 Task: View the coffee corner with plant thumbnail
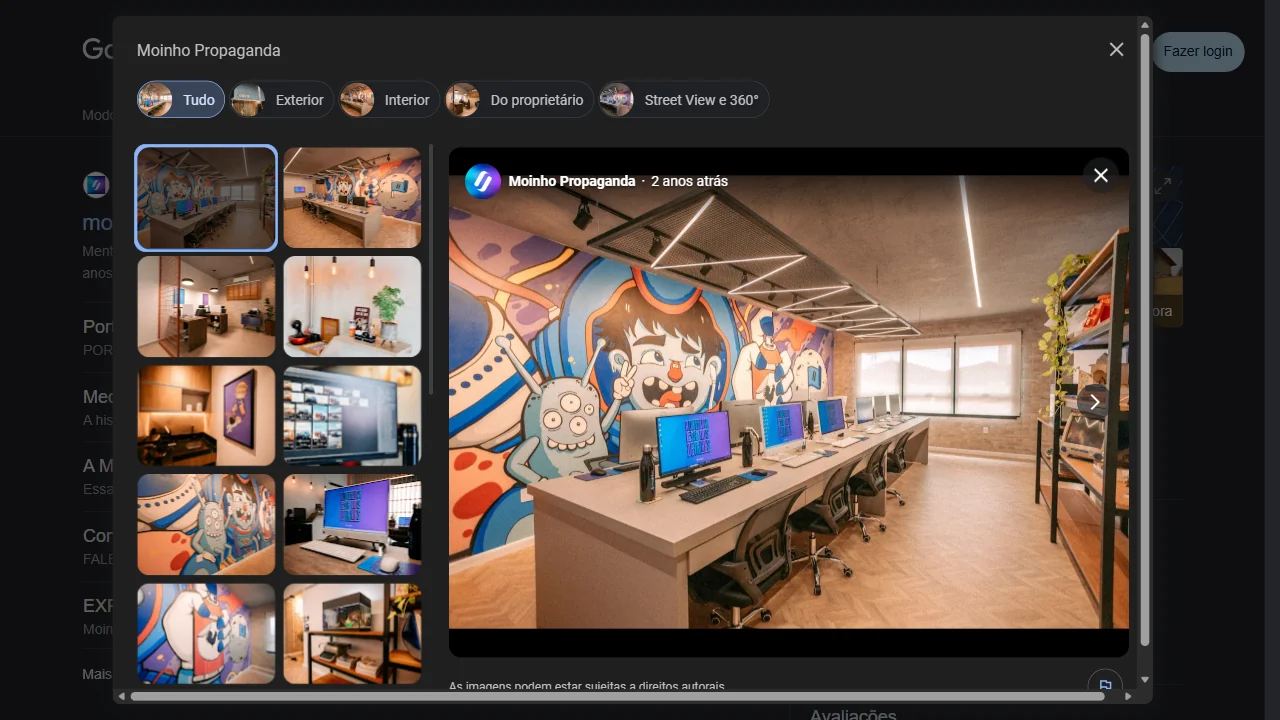[352, 307]
